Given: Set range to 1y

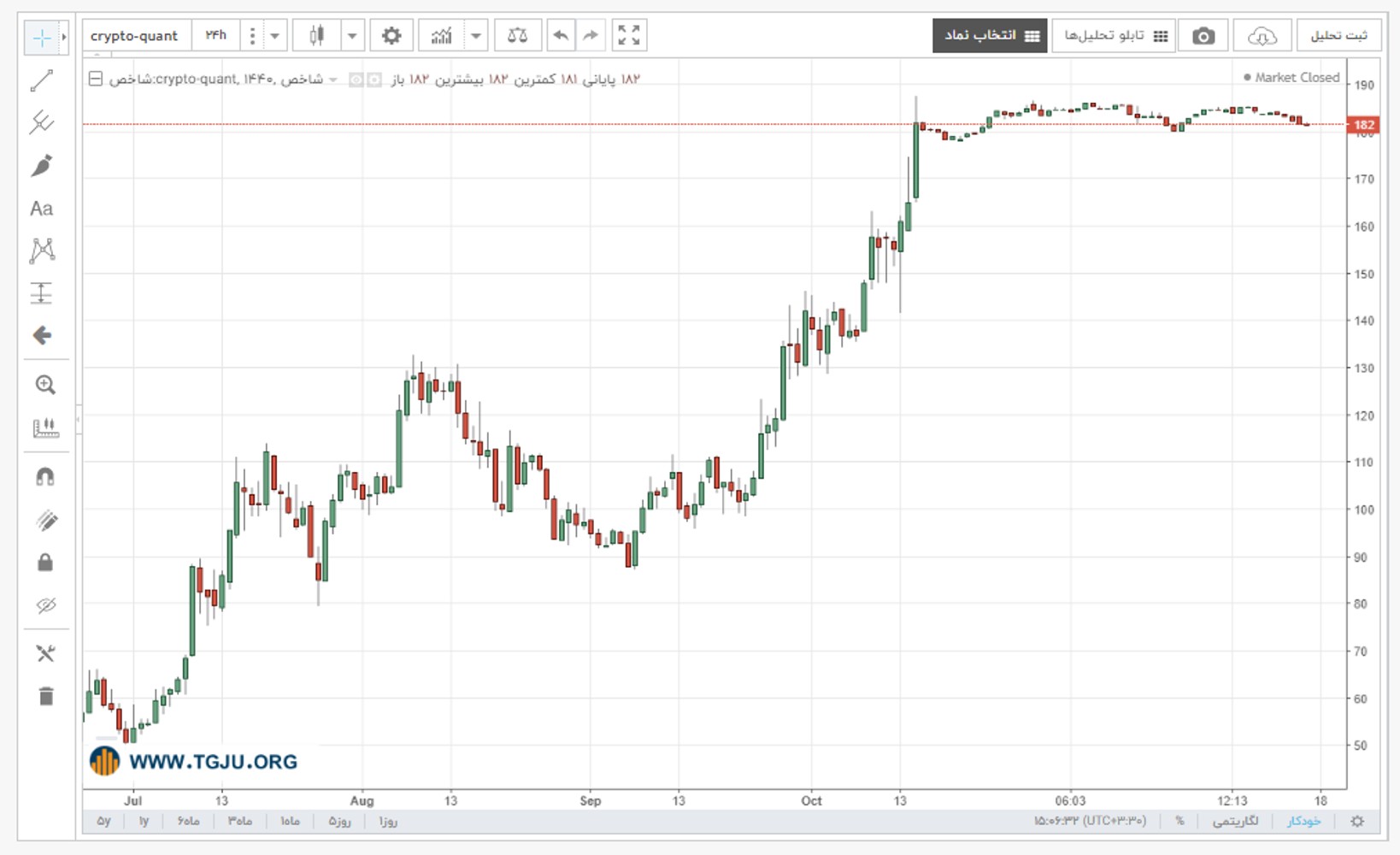Looking at the screenshot, I should [144, 821].
